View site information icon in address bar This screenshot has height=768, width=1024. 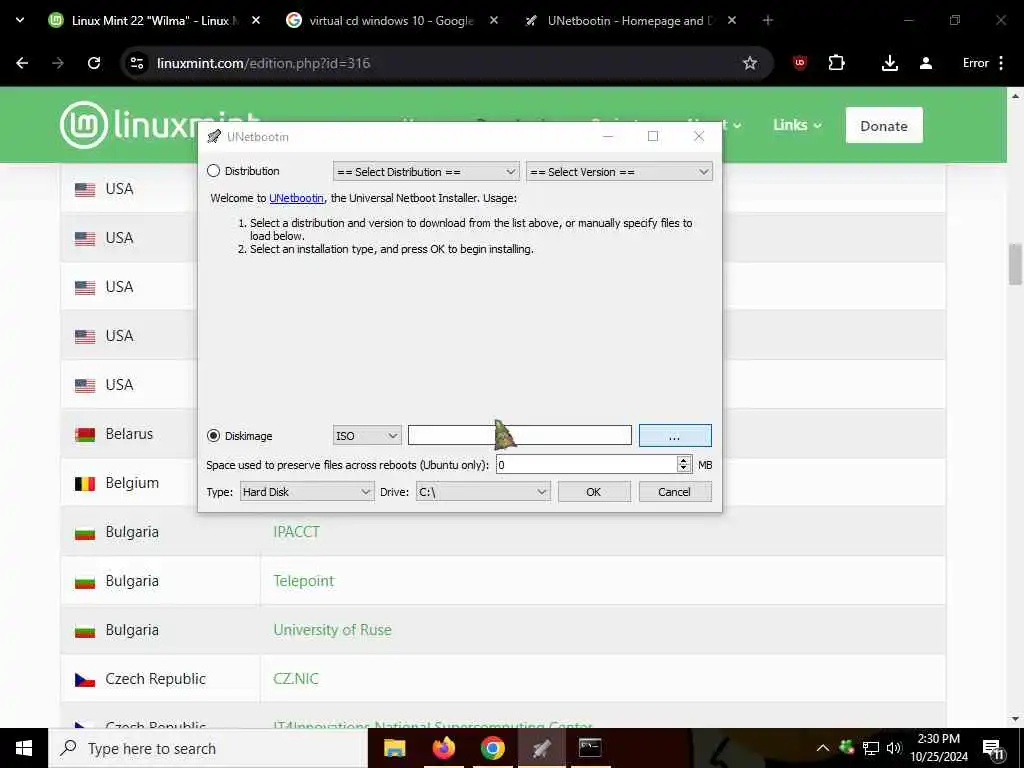click(x=136, y=63)
